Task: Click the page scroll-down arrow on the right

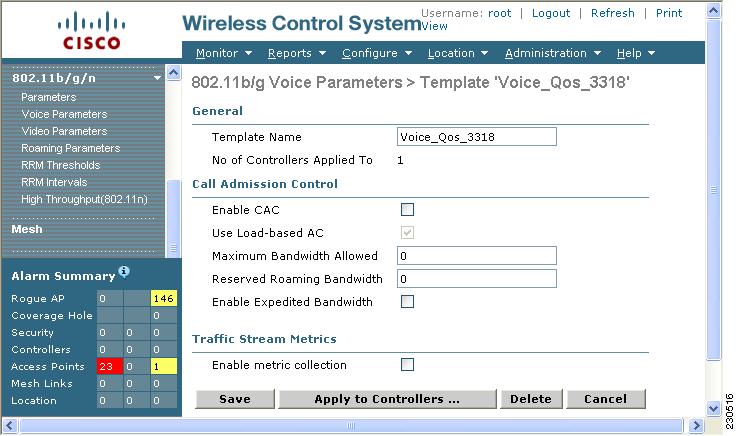Action: tap(713, 408)
